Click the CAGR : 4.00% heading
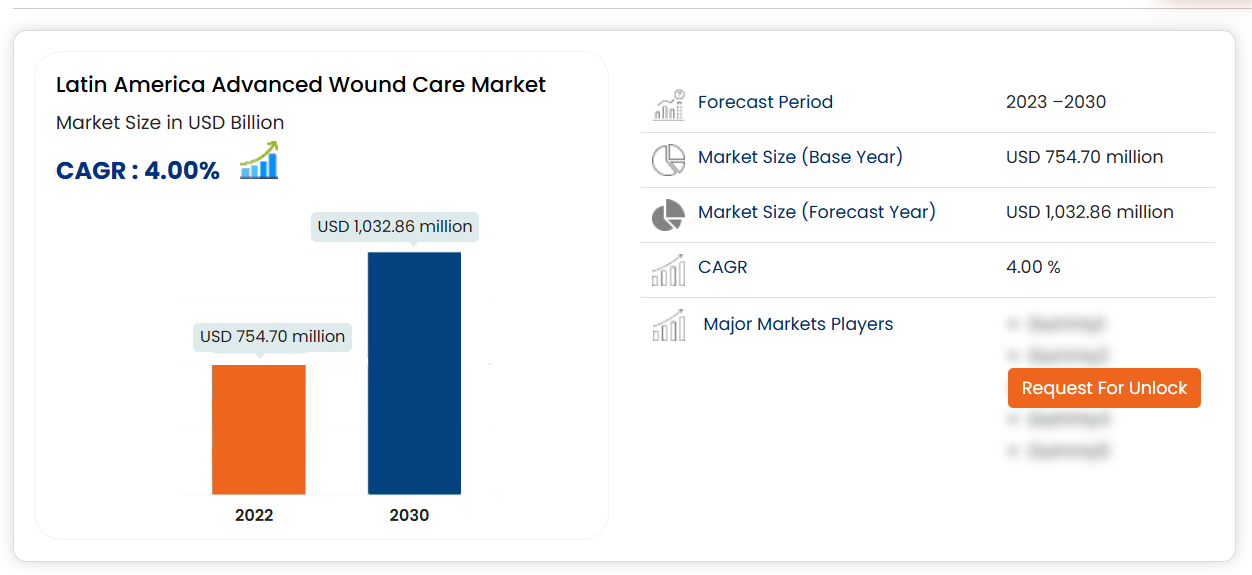 pos(138,171)
